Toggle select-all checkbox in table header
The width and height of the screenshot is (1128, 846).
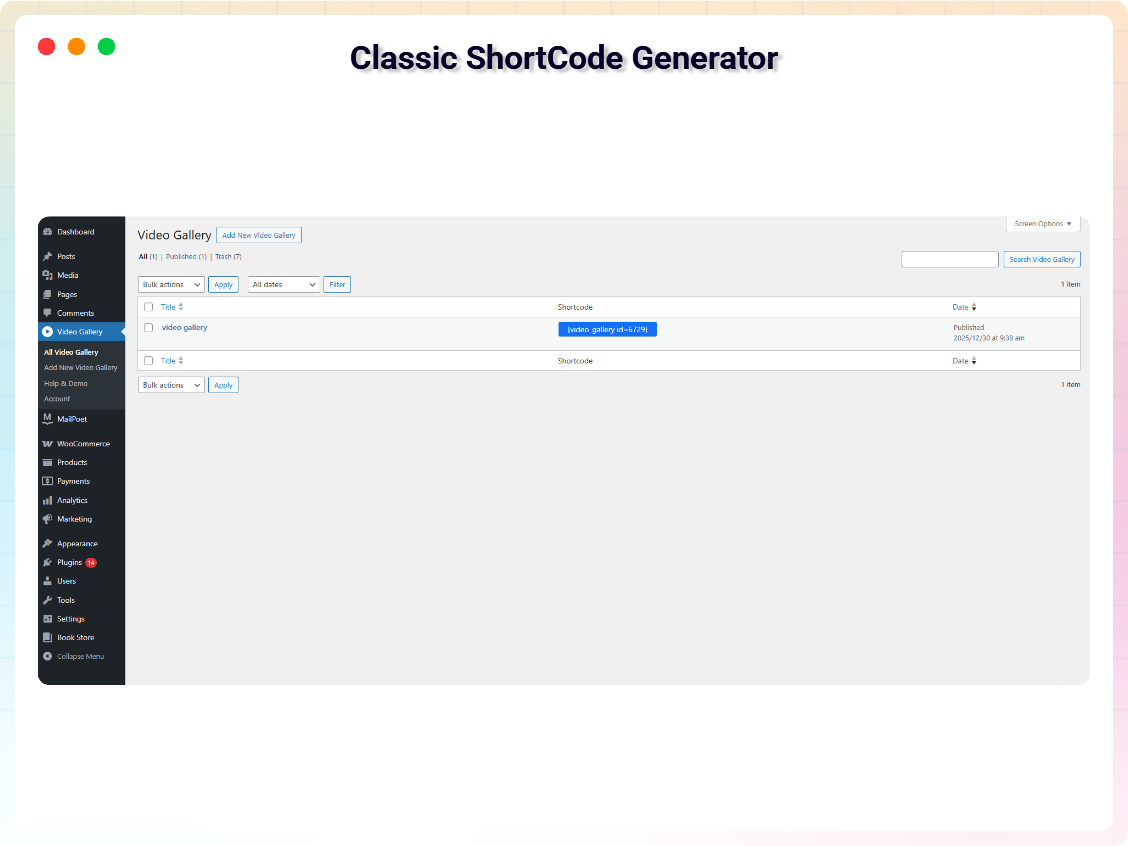tap(149, 307)
